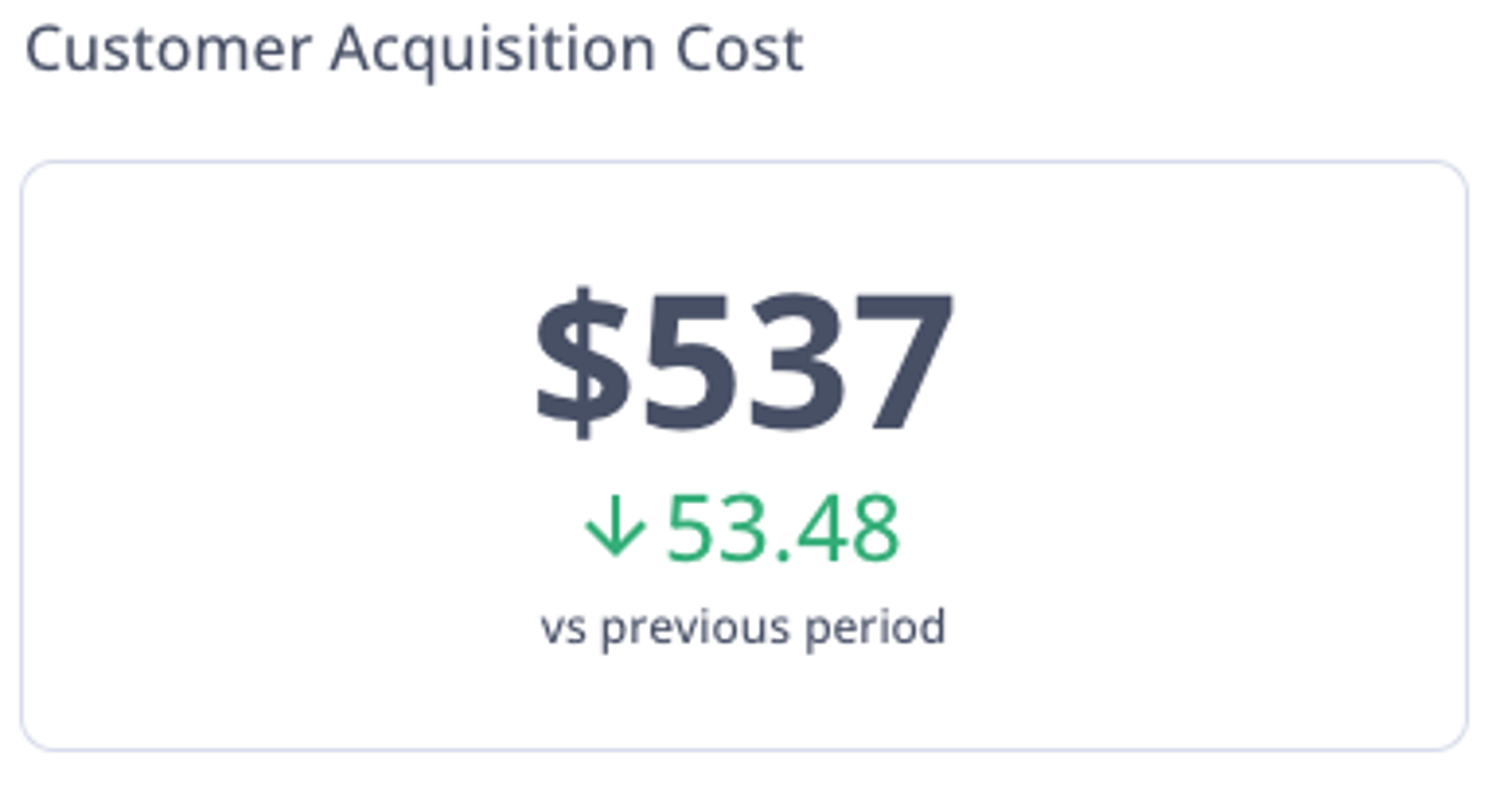Toggle the previous period comparison display
The height and width of the screenshot is (795, 1512).
pos(743,626)
